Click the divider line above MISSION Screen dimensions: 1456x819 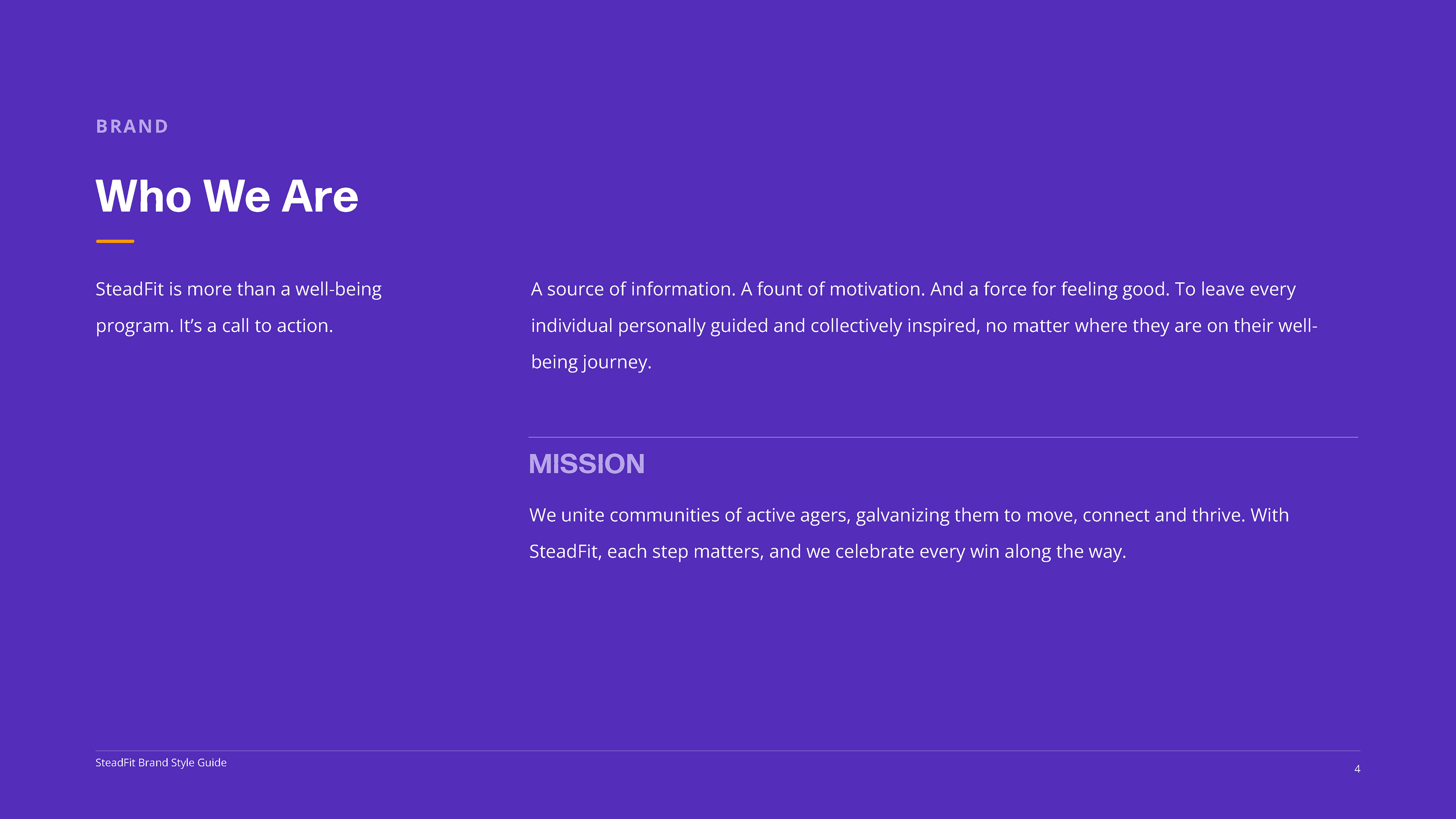pos(943,437)
